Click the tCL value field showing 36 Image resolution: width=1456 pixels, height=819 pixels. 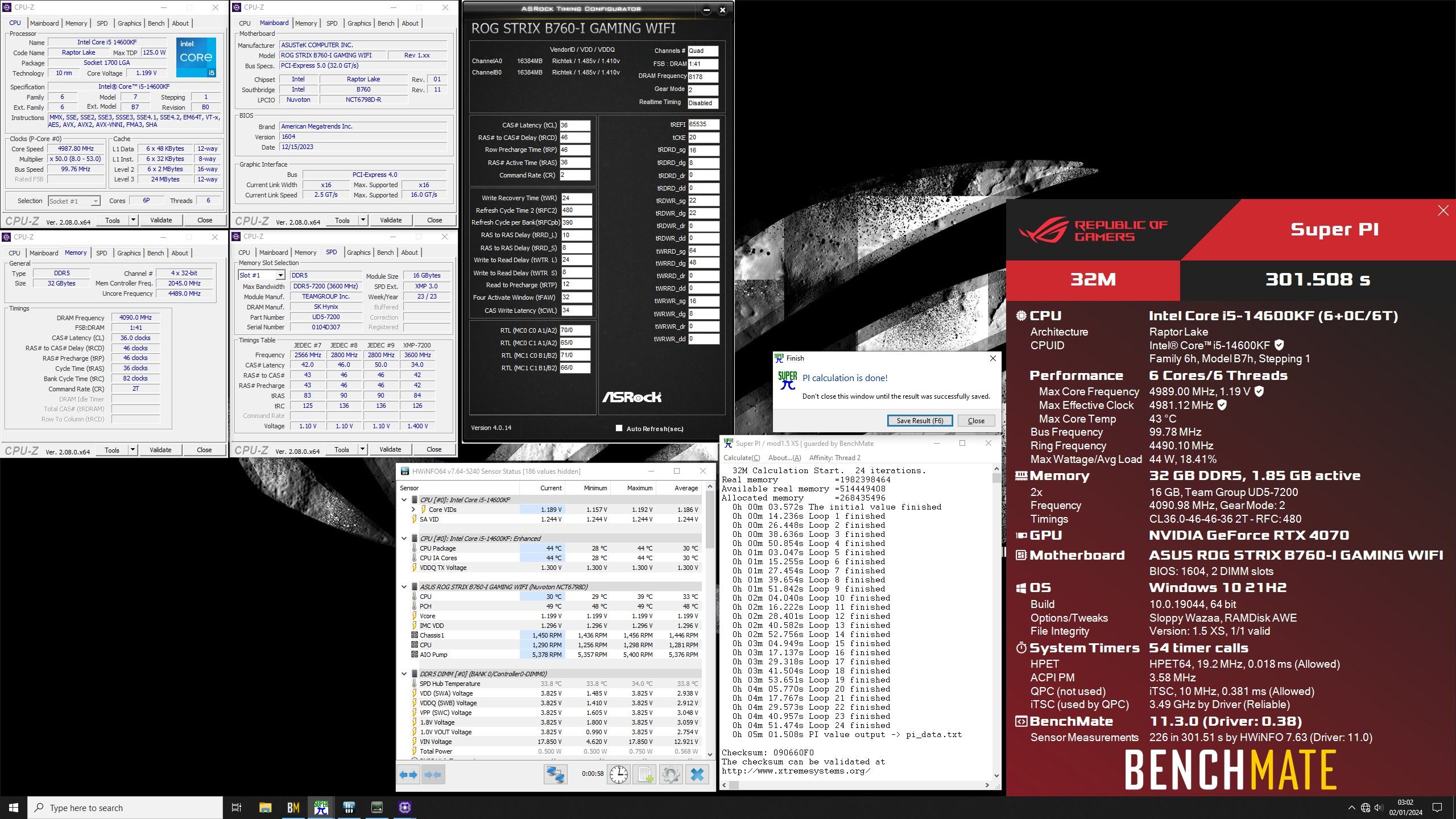coord(575,125)
